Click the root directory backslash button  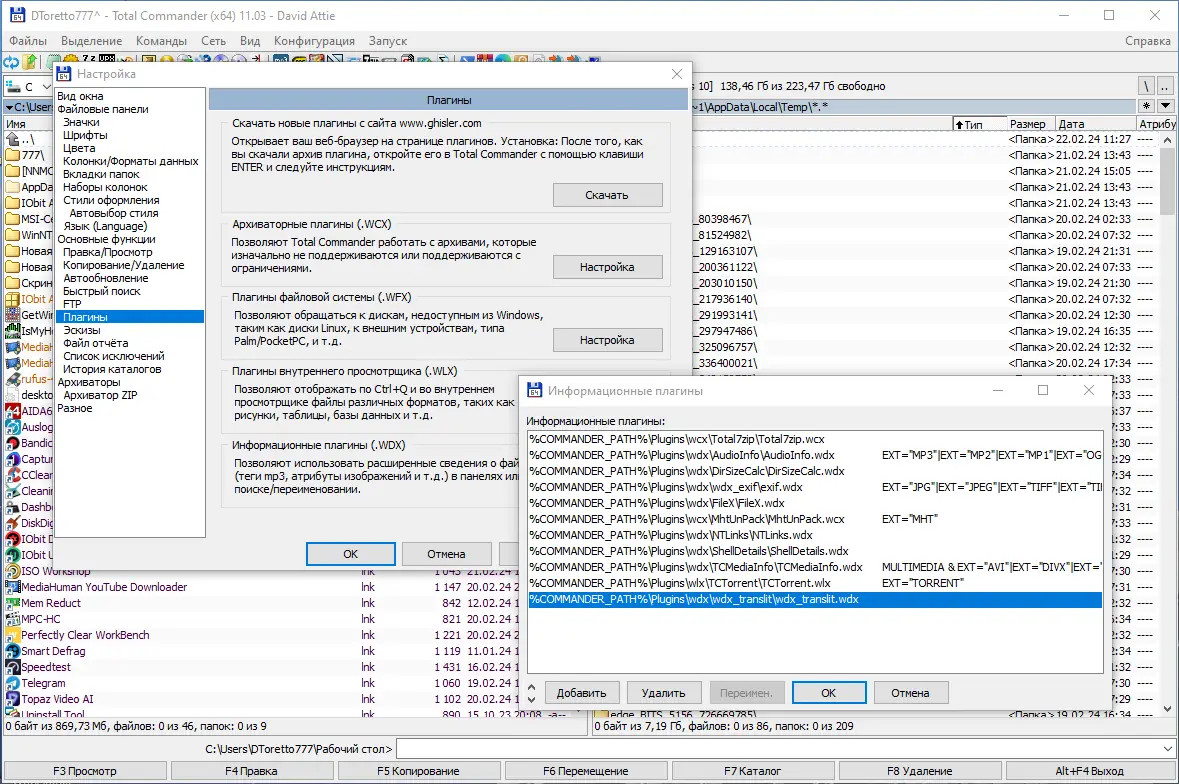1146,86
